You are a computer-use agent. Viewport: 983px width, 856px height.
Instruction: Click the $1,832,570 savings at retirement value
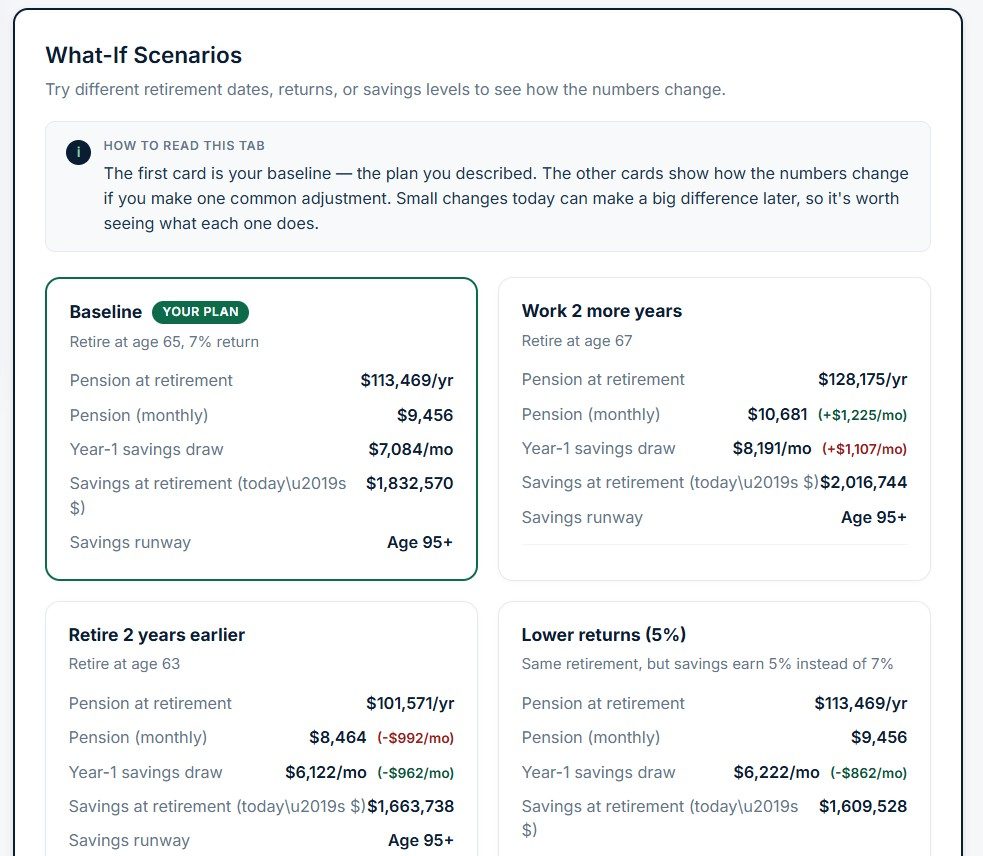(x=409, y=483)
